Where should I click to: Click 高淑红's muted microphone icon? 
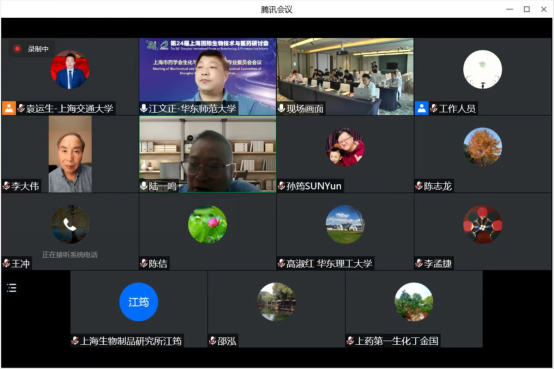coord(281,263)
